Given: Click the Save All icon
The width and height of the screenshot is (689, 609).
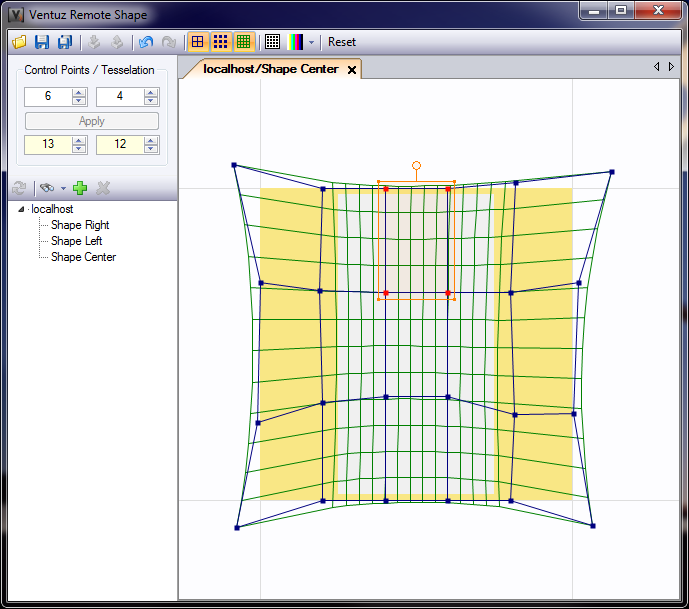Looking at the screenshot, I should tap(65, 42).
